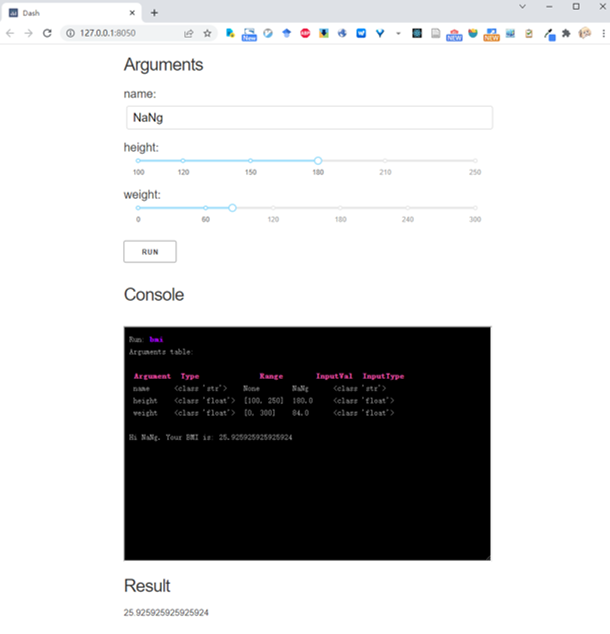610x634 pixels.
Task: Click the Result value 25.925925925925924
Action: tap(166, 613)
